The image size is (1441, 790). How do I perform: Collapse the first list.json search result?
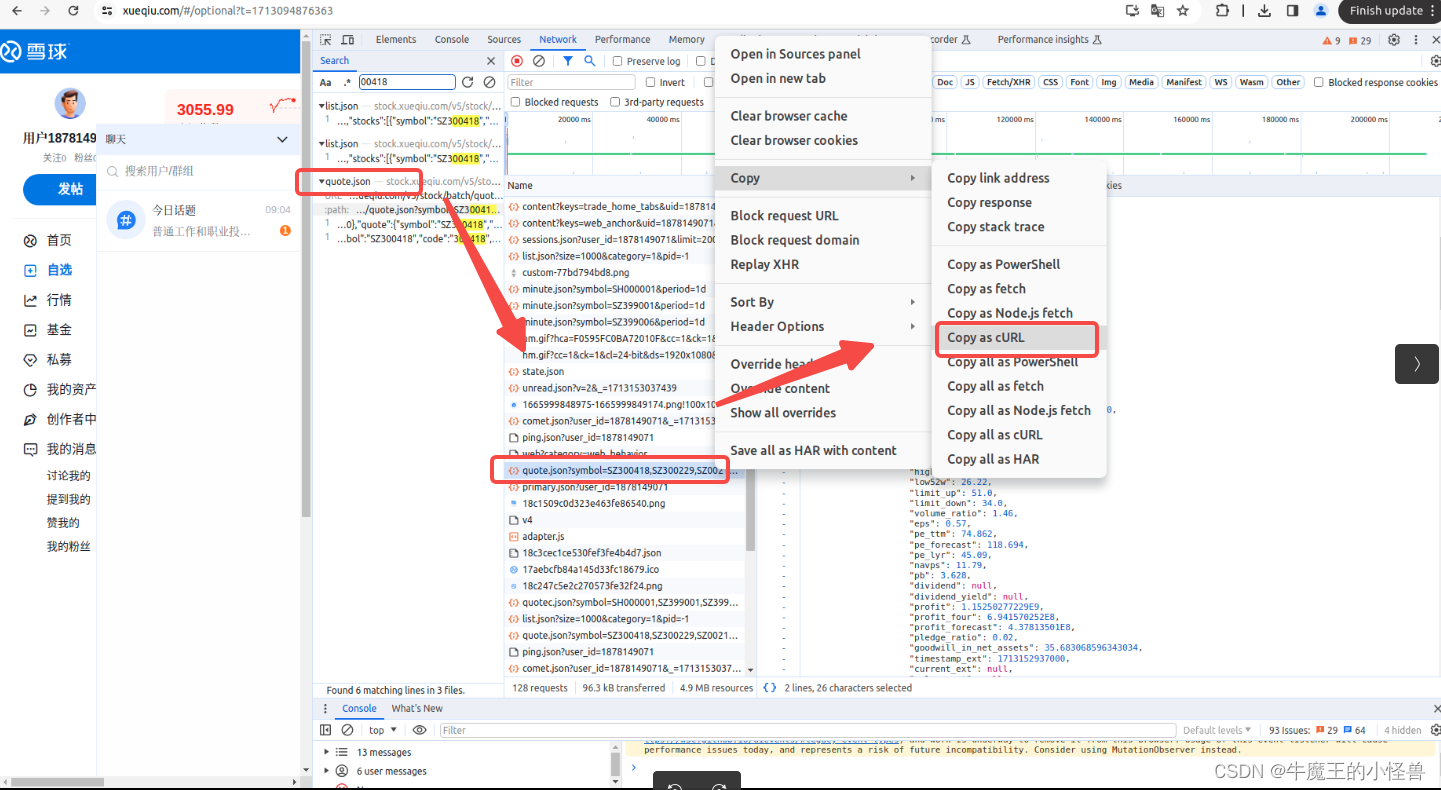322,106
